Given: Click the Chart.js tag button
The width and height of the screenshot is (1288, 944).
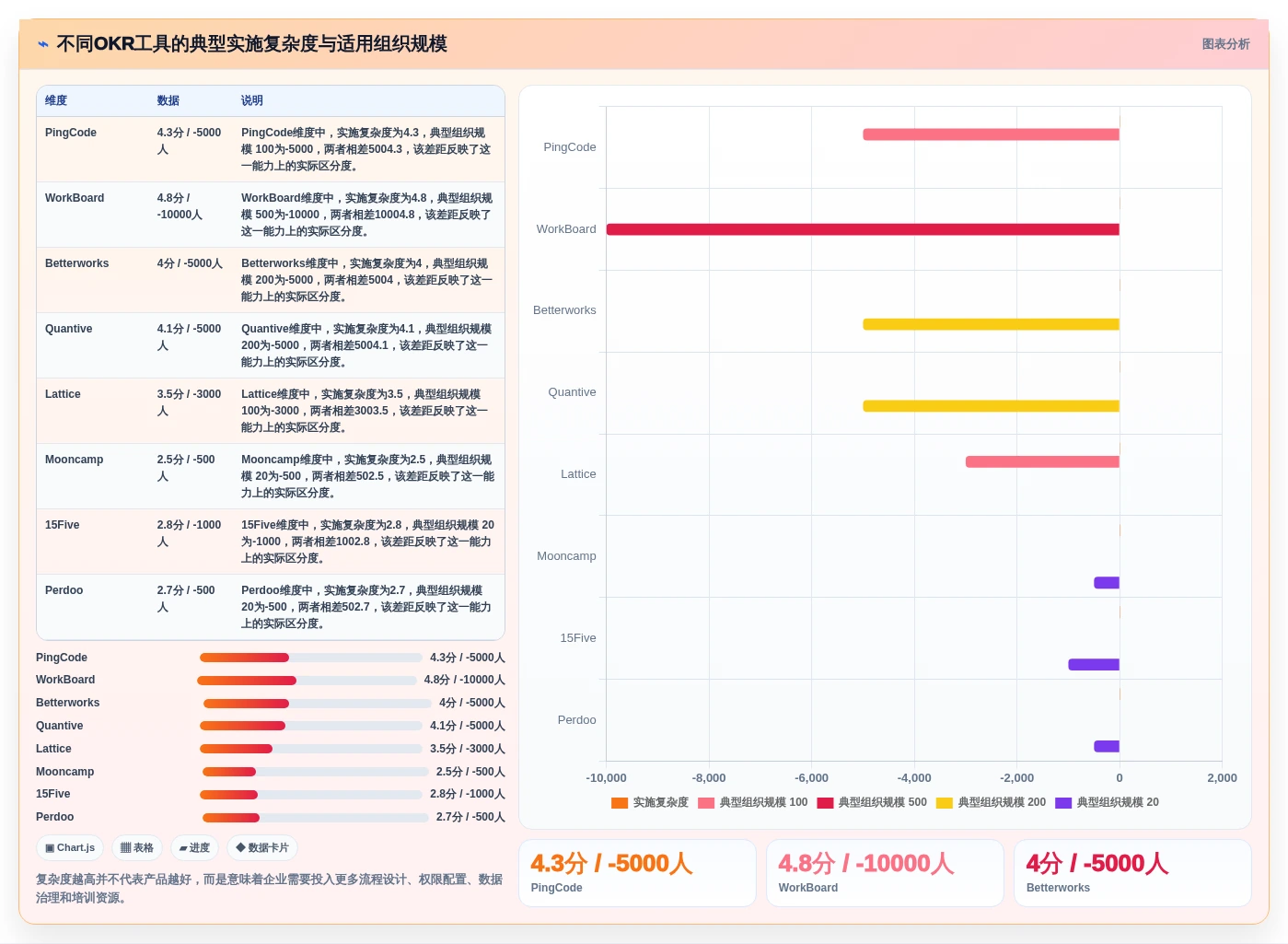Looking at the screenshot, I should [x=70, y=848].
